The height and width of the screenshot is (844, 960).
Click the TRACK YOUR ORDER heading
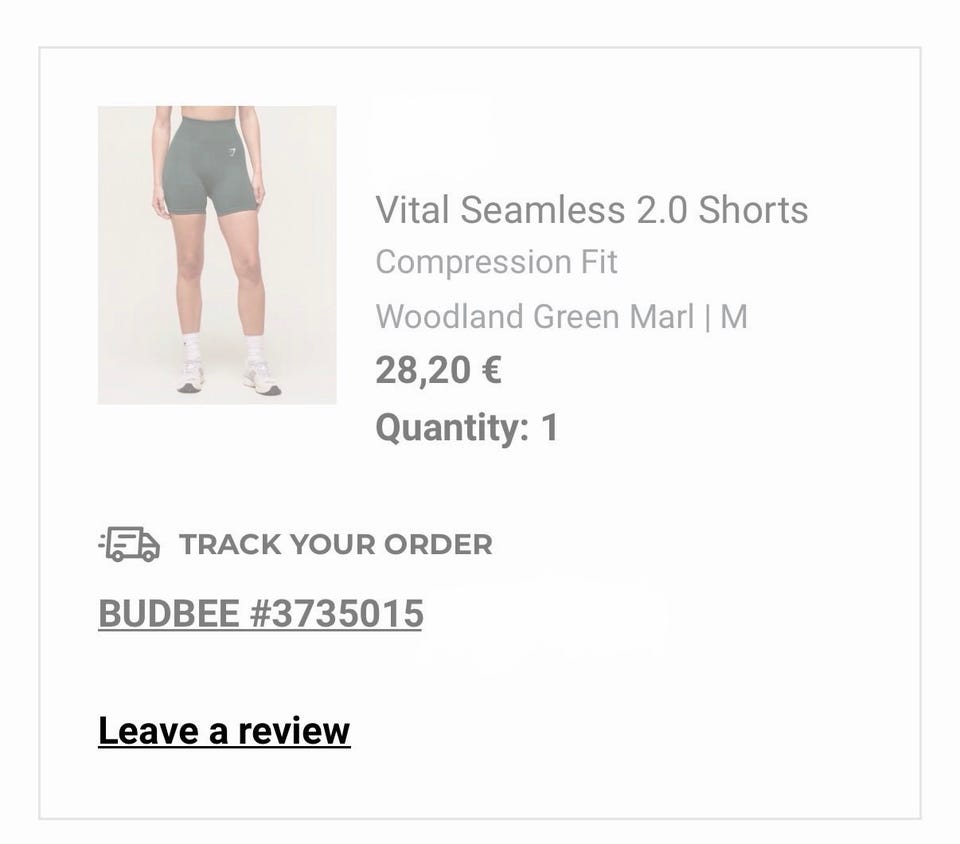335,545
